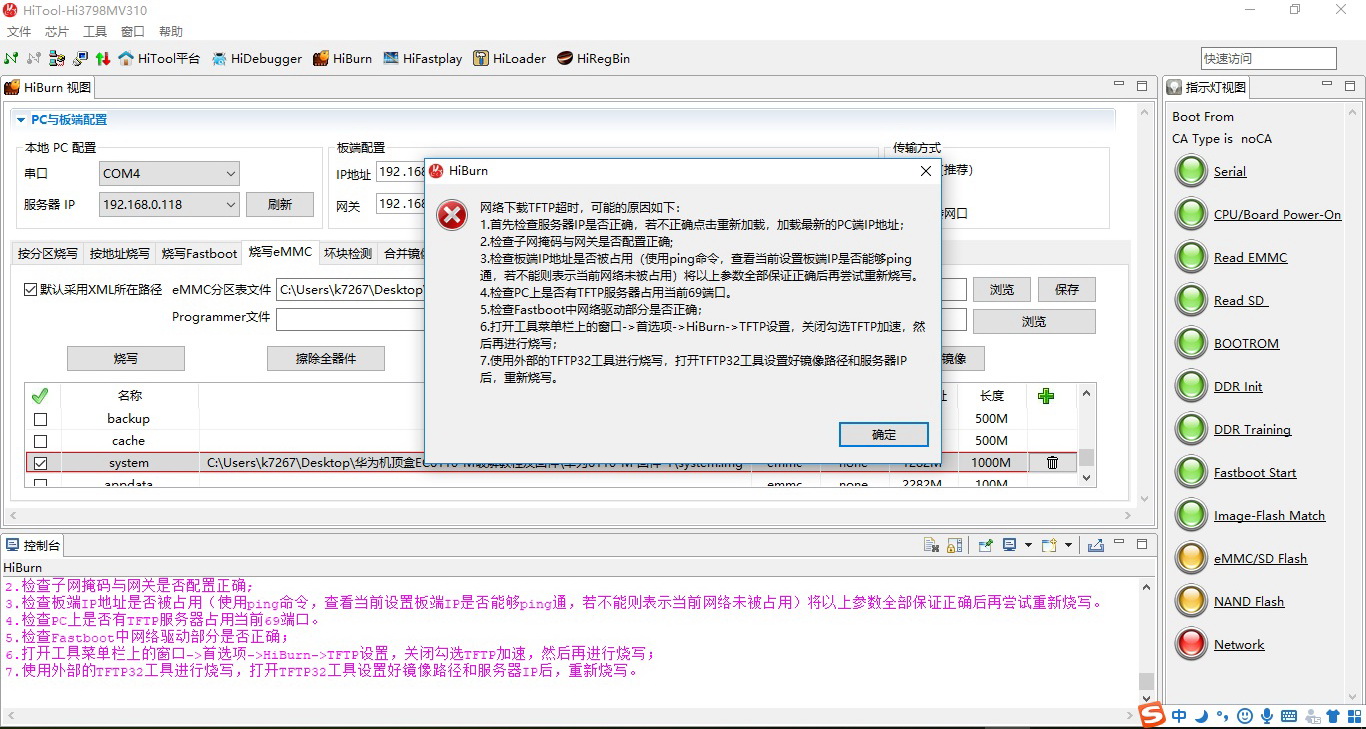1366x729 pixels.
Task: Click the 烧写 burn button
Action: coord(126,358)
